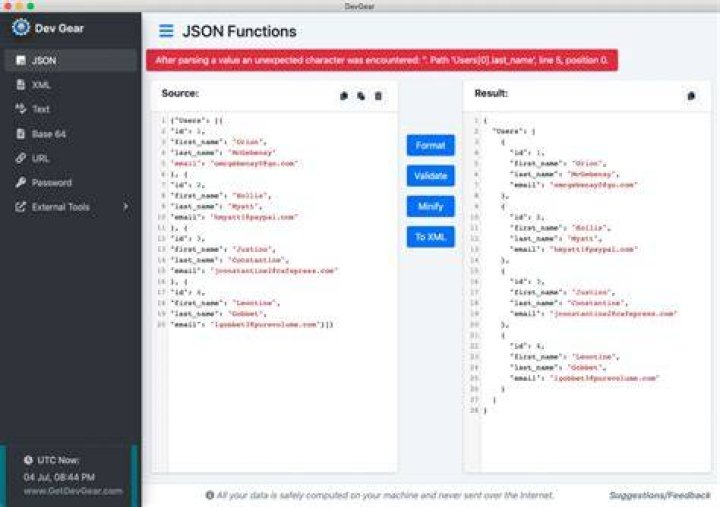
Task: Click the Minify button
Action: coord(430,206)
